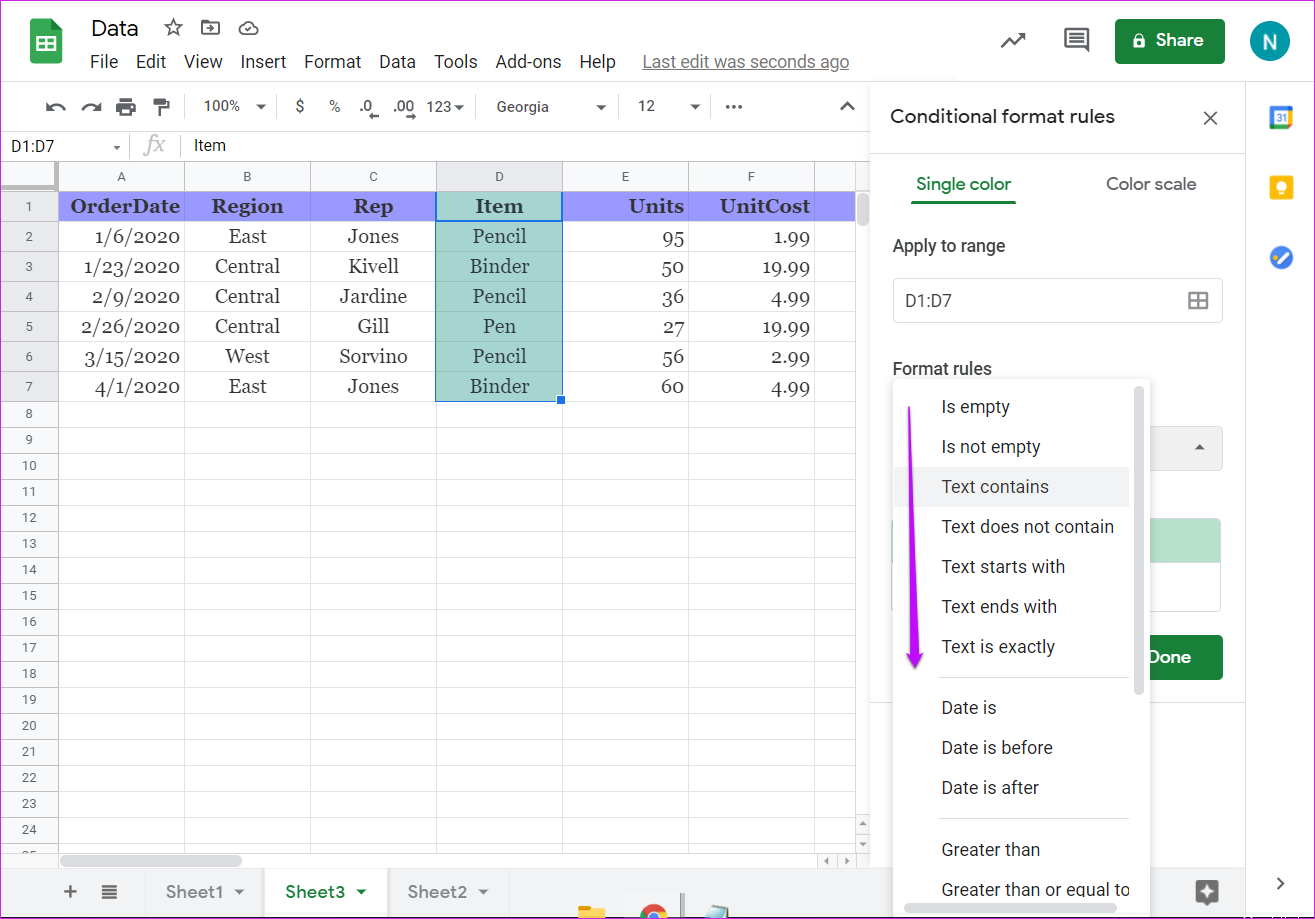The width and height of the screenshot is (1315, 919).
Task: Open the 123 number format dropdown
Action: click(444, 107)
